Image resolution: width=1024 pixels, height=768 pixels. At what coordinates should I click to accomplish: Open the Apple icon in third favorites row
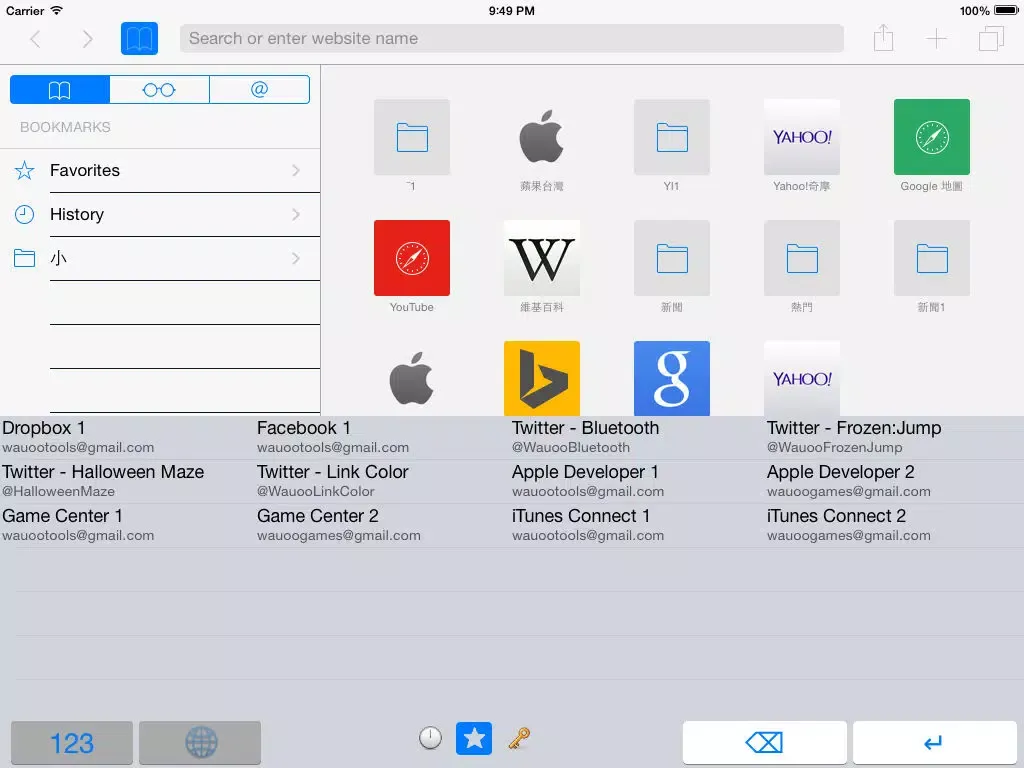pos(411,378)
